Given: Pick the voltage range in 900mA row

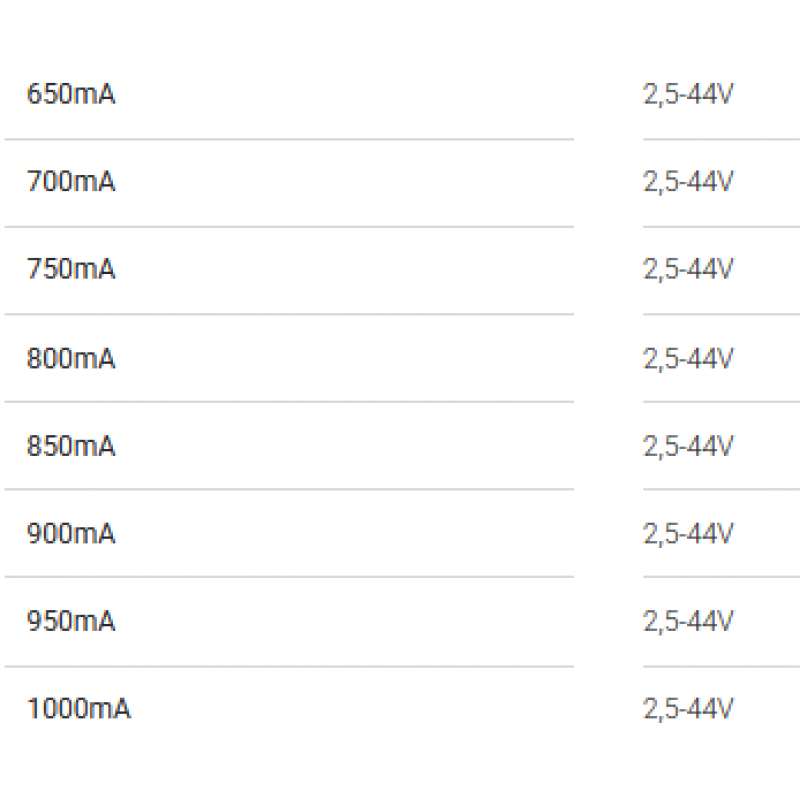Looking at the screenshot, I should coord(688,534).
